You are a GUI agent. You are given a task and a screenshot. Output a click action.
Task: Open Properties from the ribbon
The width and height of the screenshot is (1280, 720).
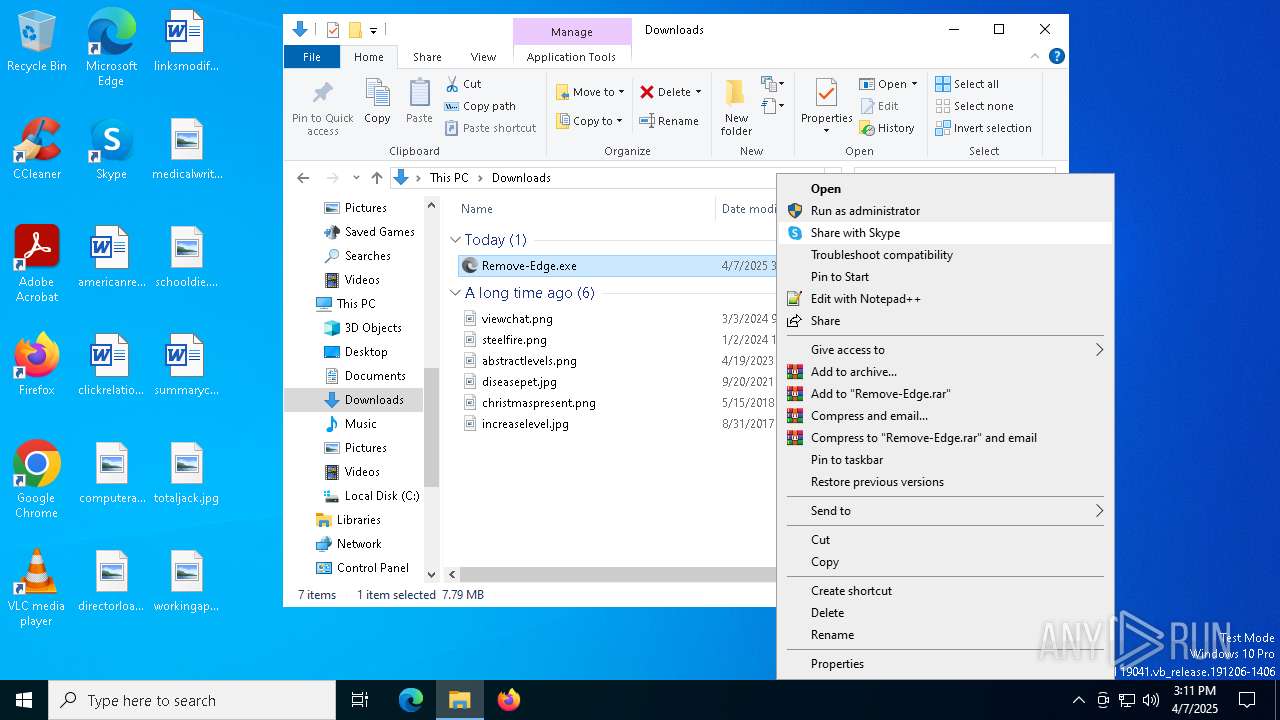[826, 107]
